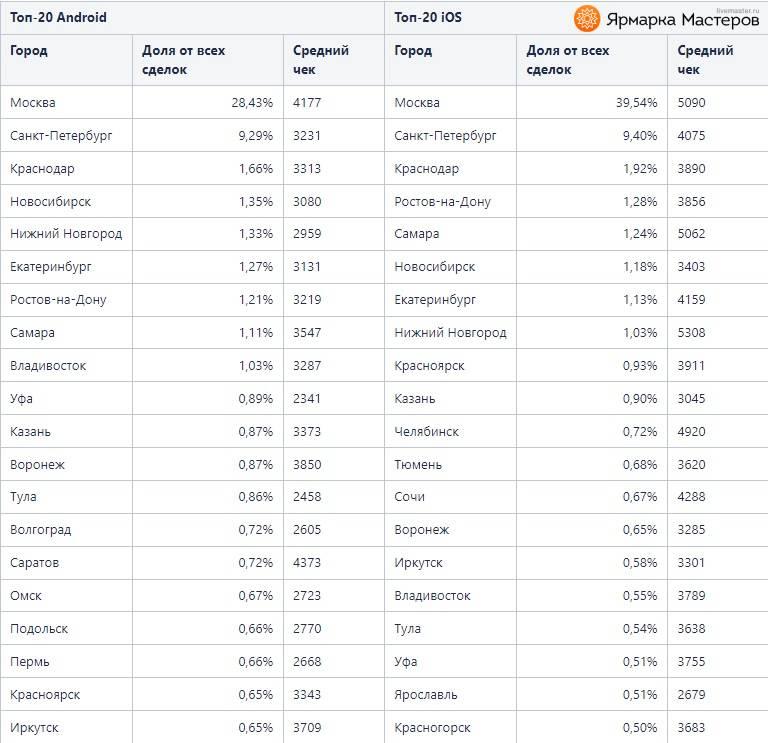The width and height of the screenshot is (768, 743).
Task: Select average check value 4373 for Саратов
Action: (307, 563)
